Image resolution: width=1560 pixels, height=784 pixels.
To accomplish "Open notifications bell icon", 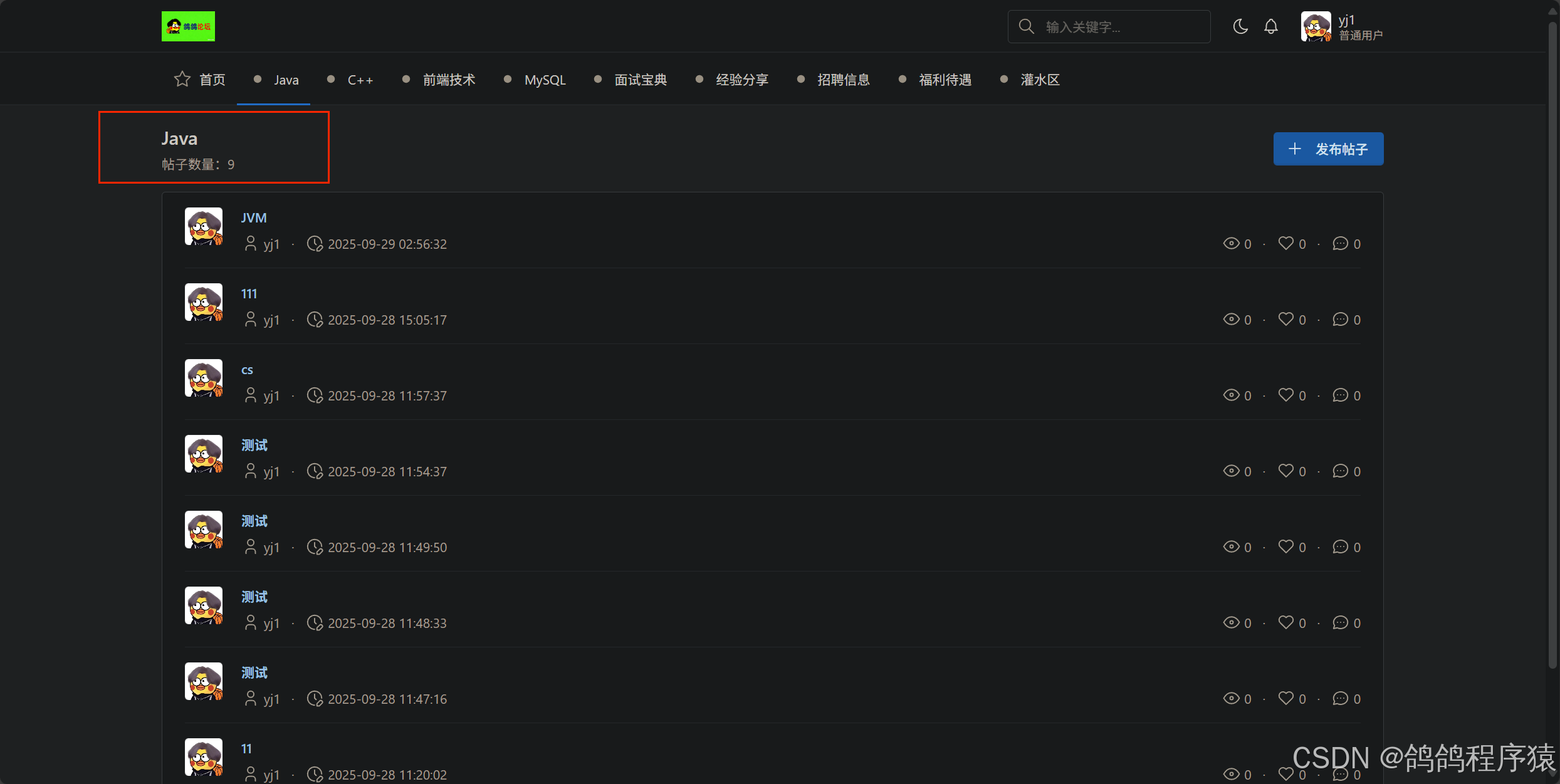I will [1270, 27].
